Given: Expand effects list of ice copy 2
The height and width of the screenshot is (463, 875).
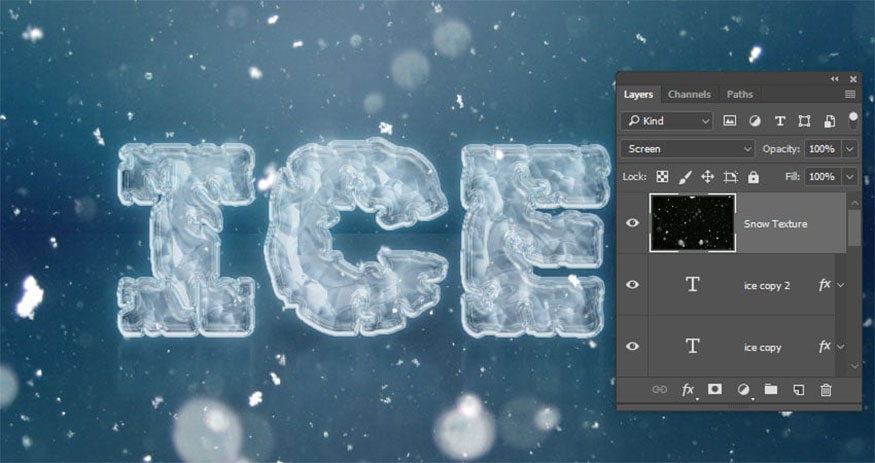Looking at the screenshot, I should tap(840, 285).
